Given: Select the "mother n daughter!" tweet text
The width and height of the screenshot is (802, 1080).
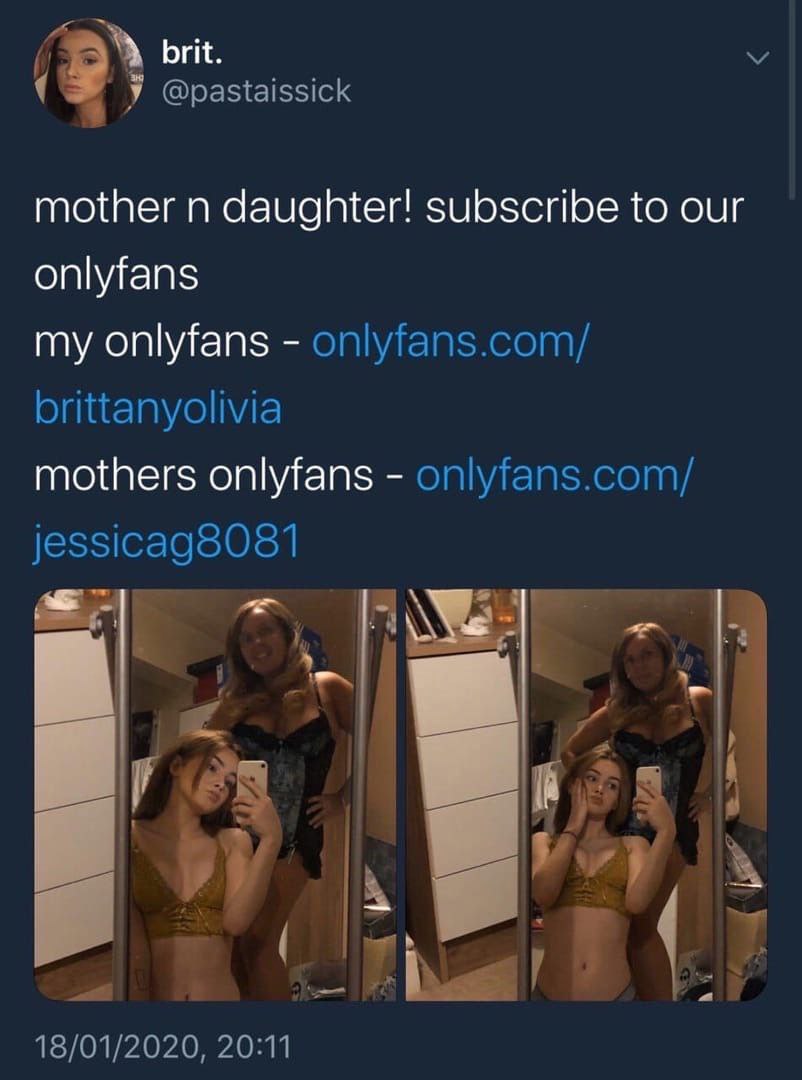Looking at the screenshot, I should (x=225, y=208).
